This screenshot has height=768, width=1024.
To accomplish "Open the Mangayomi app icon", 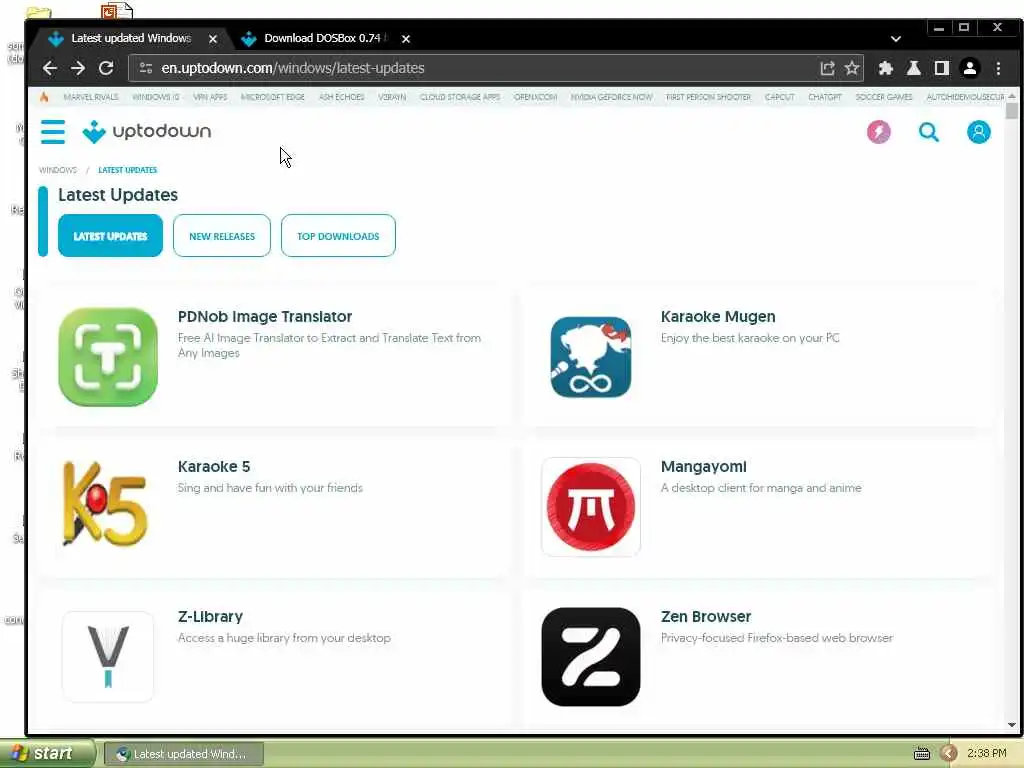I will [590, 507].
